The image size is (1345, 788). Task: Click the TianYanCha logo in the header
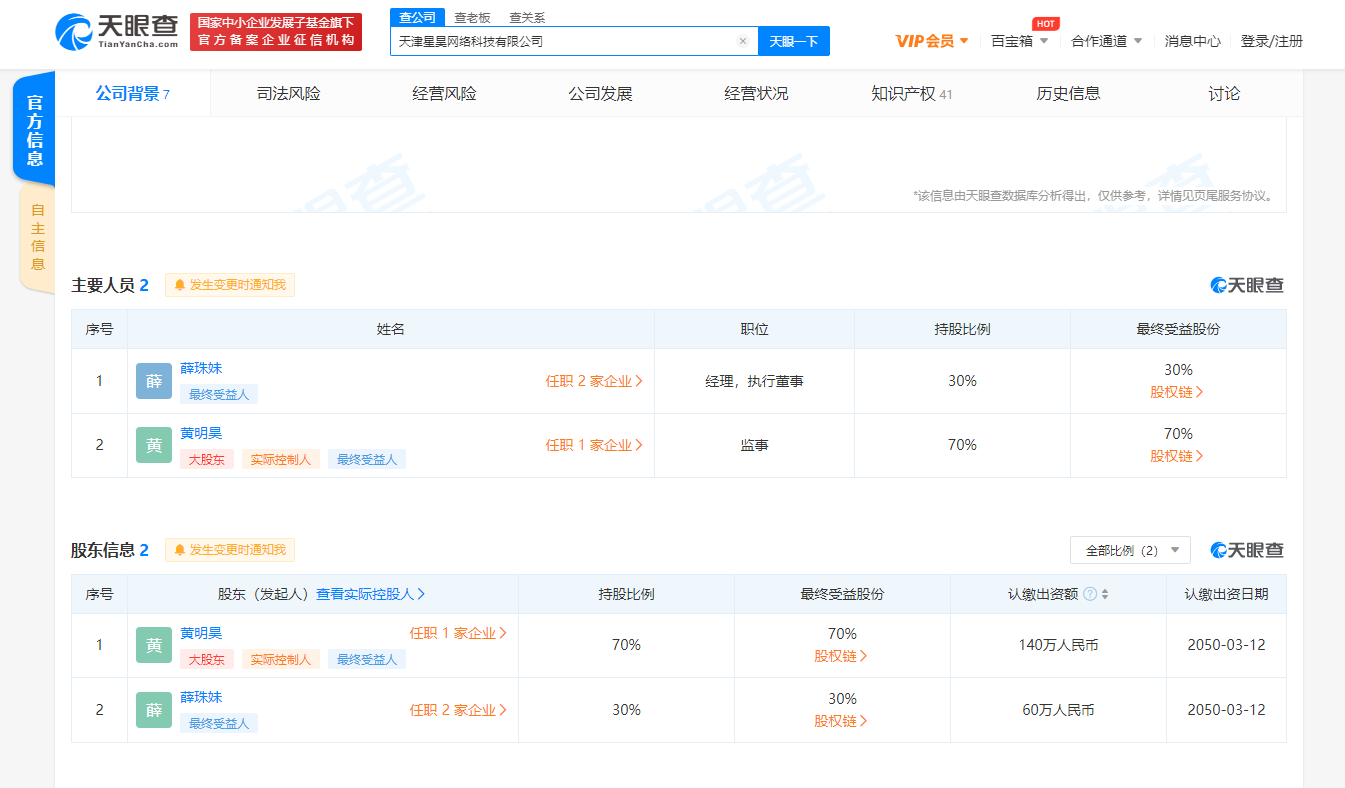tap(117, 33)
